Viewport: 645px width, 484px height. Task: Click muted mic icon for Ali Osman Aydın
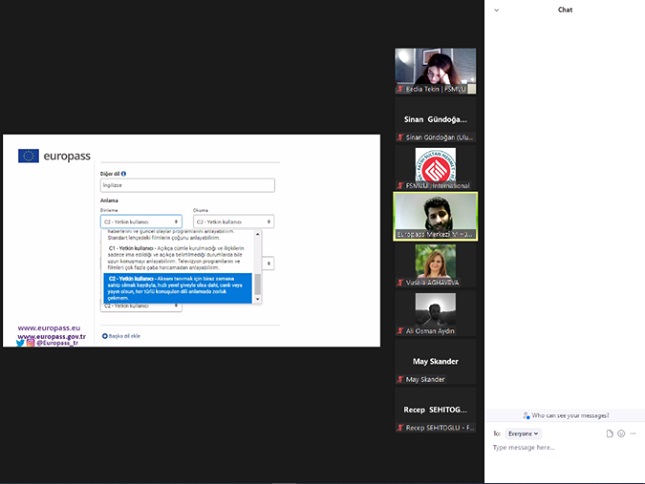[400, 331]
